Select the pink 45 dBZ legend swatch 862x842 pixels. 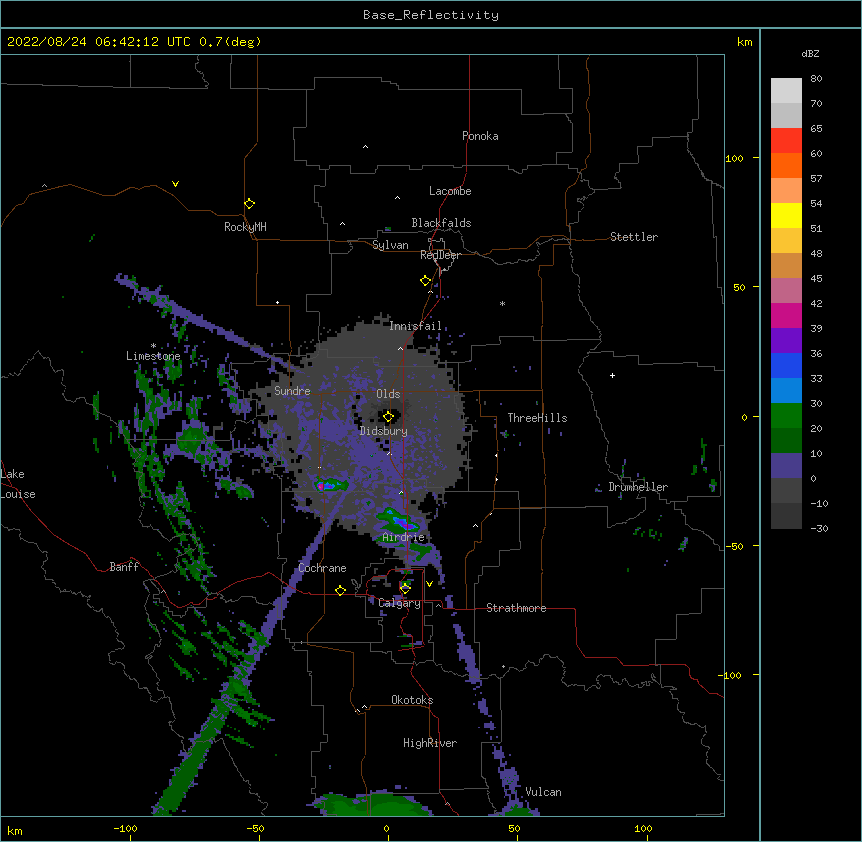click(x=786, y=291)
